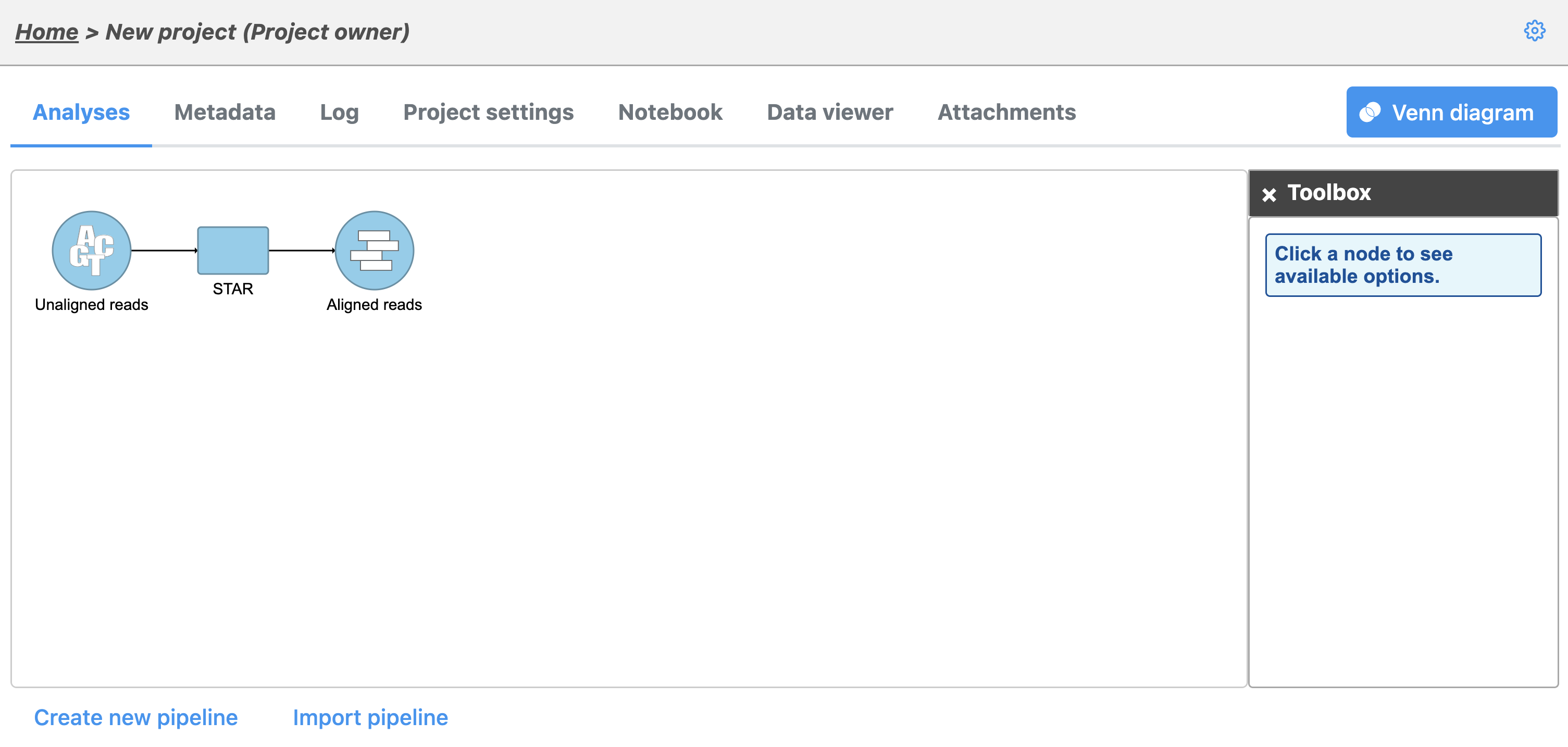Screen dimensions: 1568x747
Task: Select the STAR task node
Action: tap(232, 250)
